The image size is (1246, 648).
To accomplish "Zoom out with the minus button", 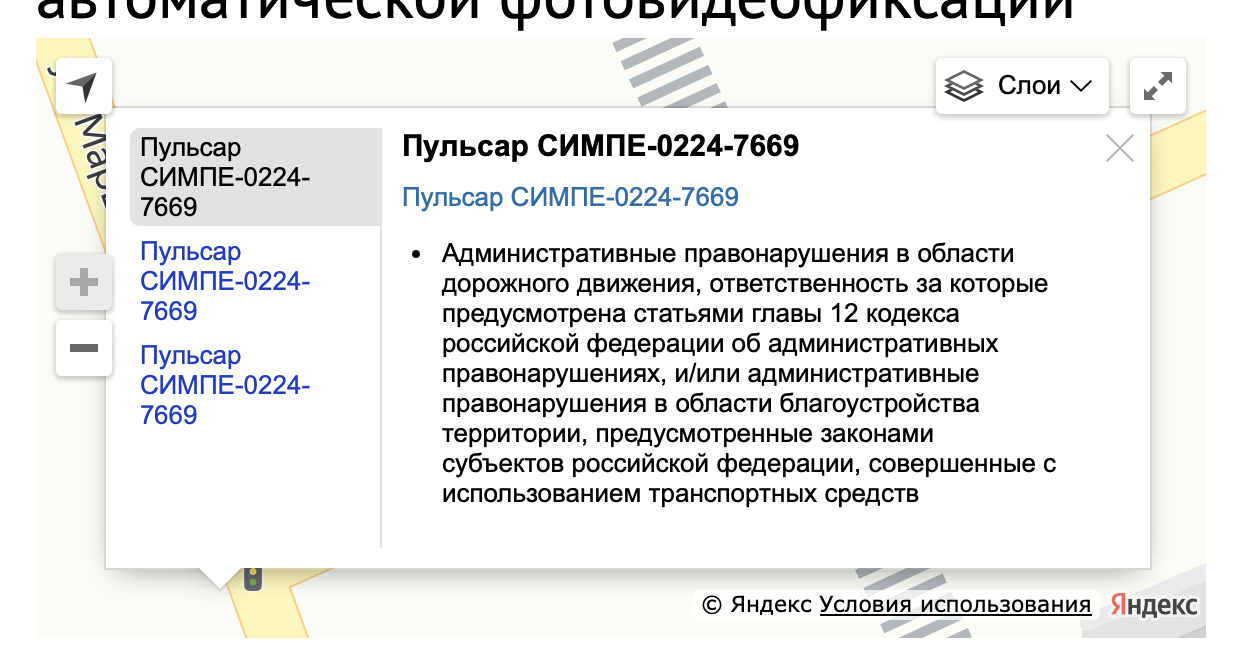I will [x=84, y=348].
